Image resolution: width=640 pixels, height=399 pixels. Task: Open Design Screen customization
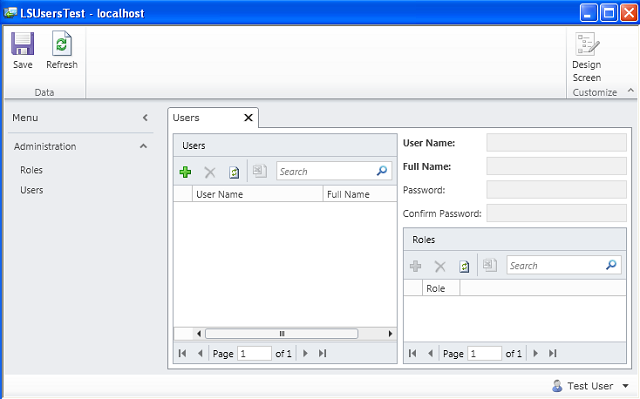coord(587,57)
